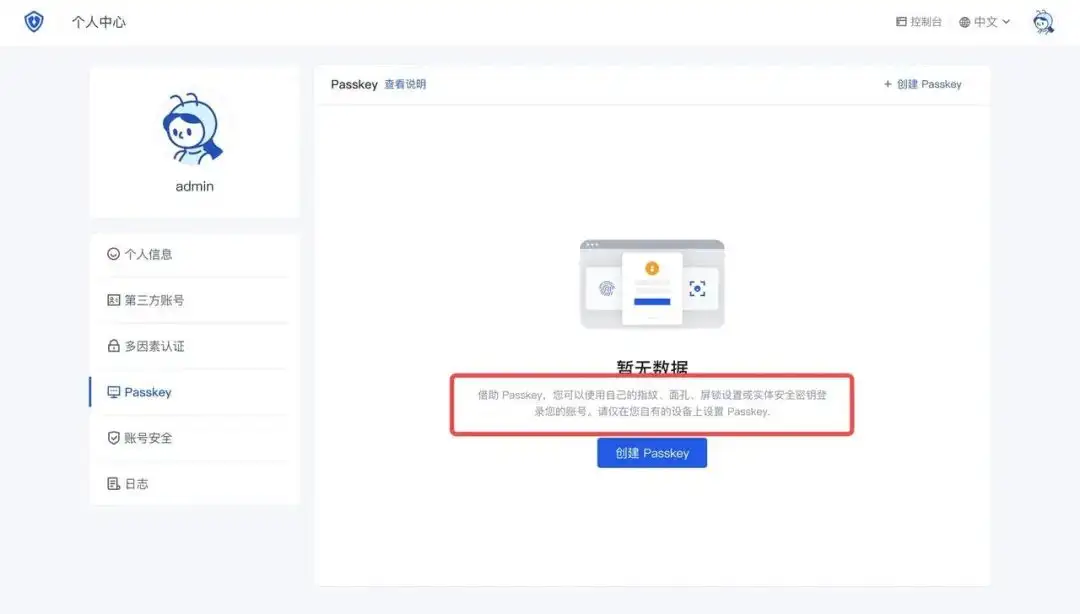Click the 暂无数据 heading
1080x614 pixels.
(652, 367)
